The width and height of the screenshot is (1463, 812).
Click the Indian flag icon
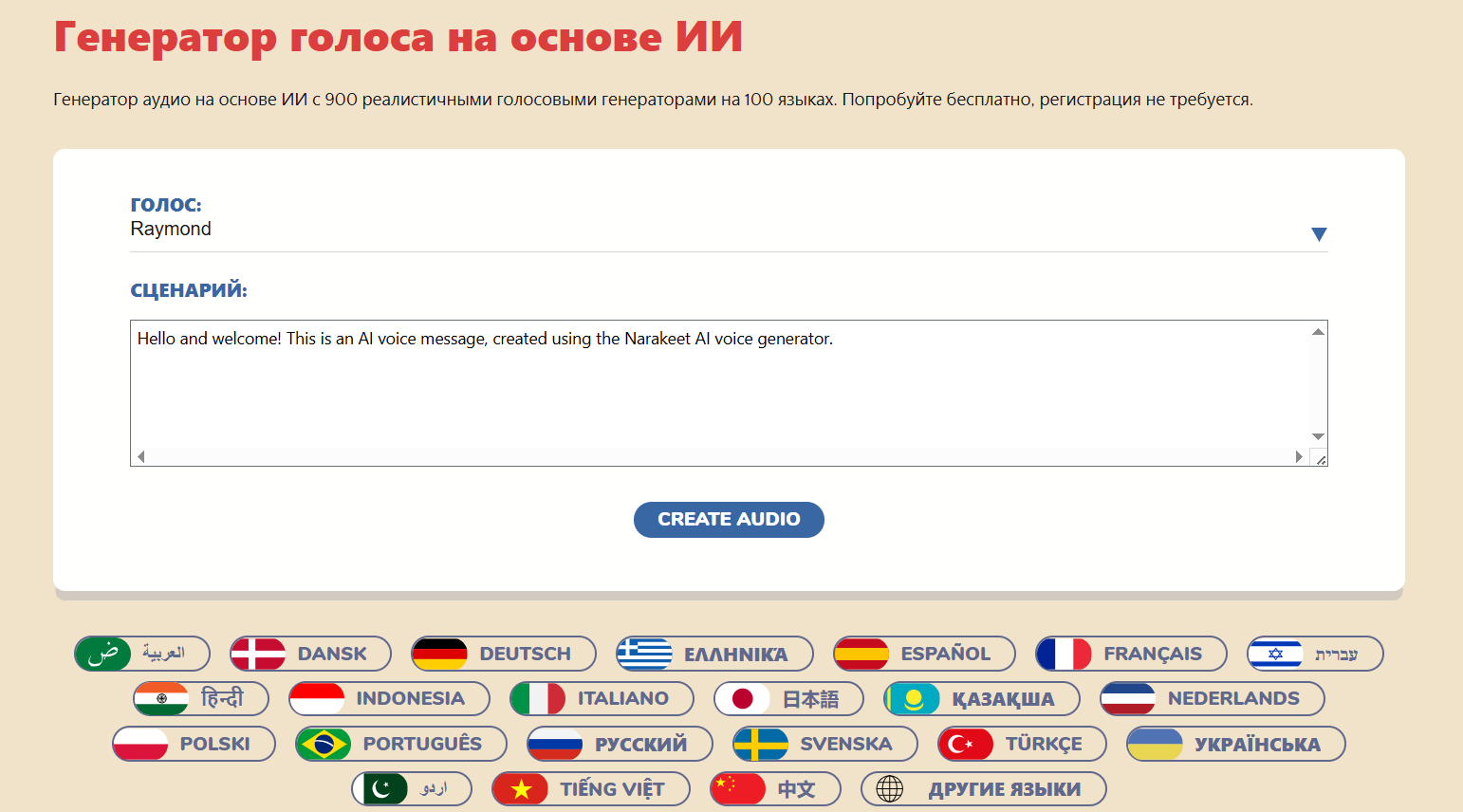click(x=161, y=699)
